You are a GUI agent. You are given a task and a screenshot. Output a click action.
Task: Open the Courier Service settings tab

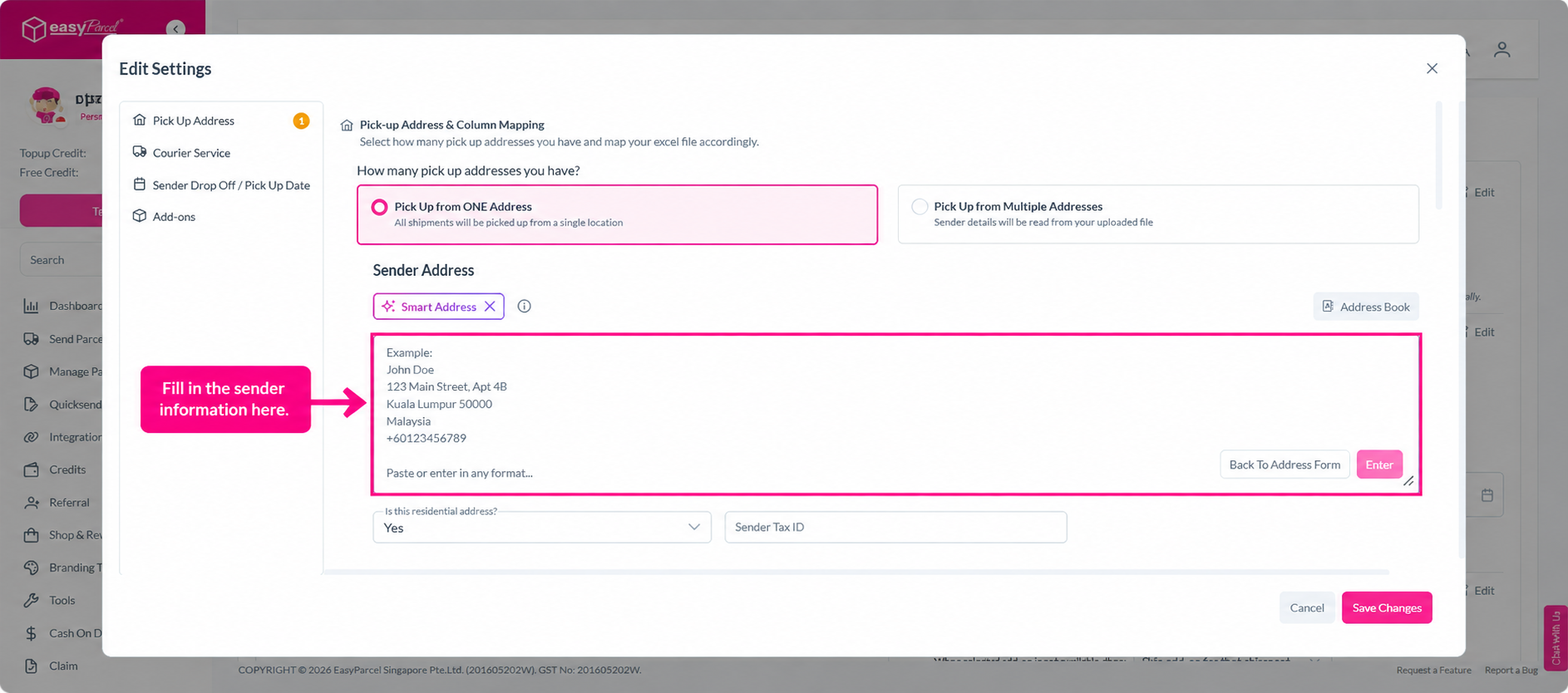(191, 153)
